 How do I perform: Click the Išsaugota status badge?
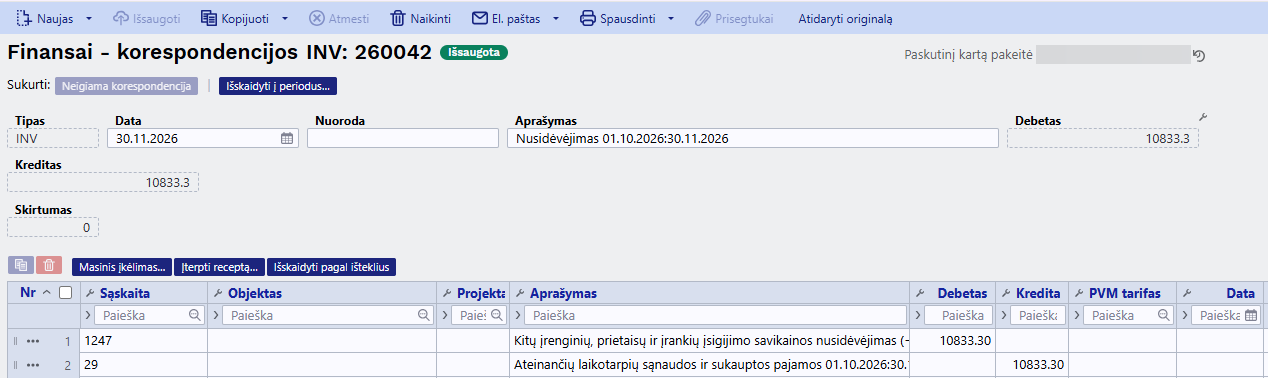(474, 53)
